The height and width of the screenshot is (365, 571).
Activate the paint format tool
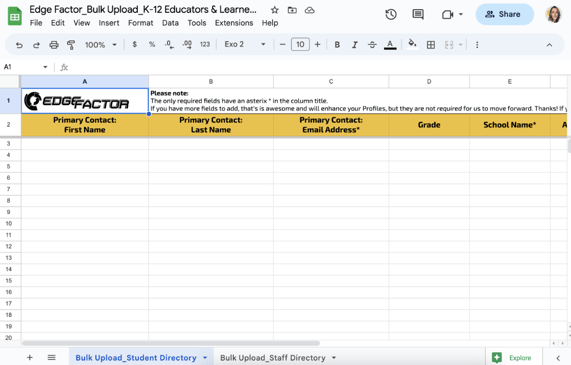71,45
